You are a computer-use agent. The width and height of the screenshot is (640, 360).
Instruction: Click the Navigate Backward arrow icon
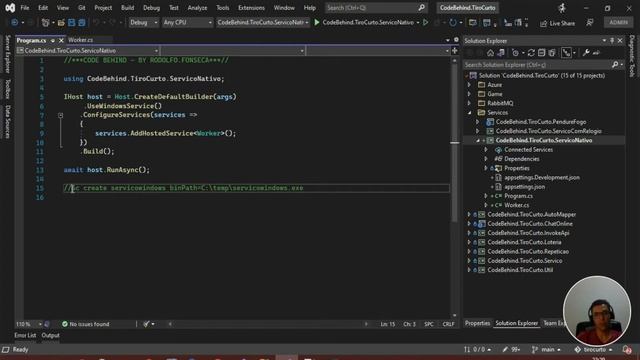[14, 23]
